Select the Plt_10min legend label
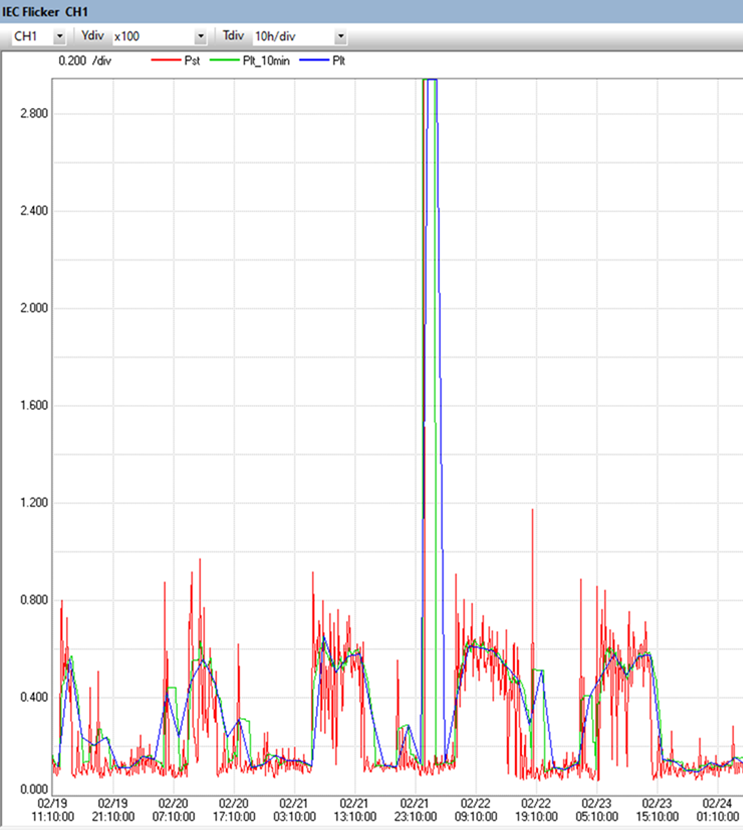The height and width of the screenshot is (830, 743). pyautogui.click(x=264, y=61)
